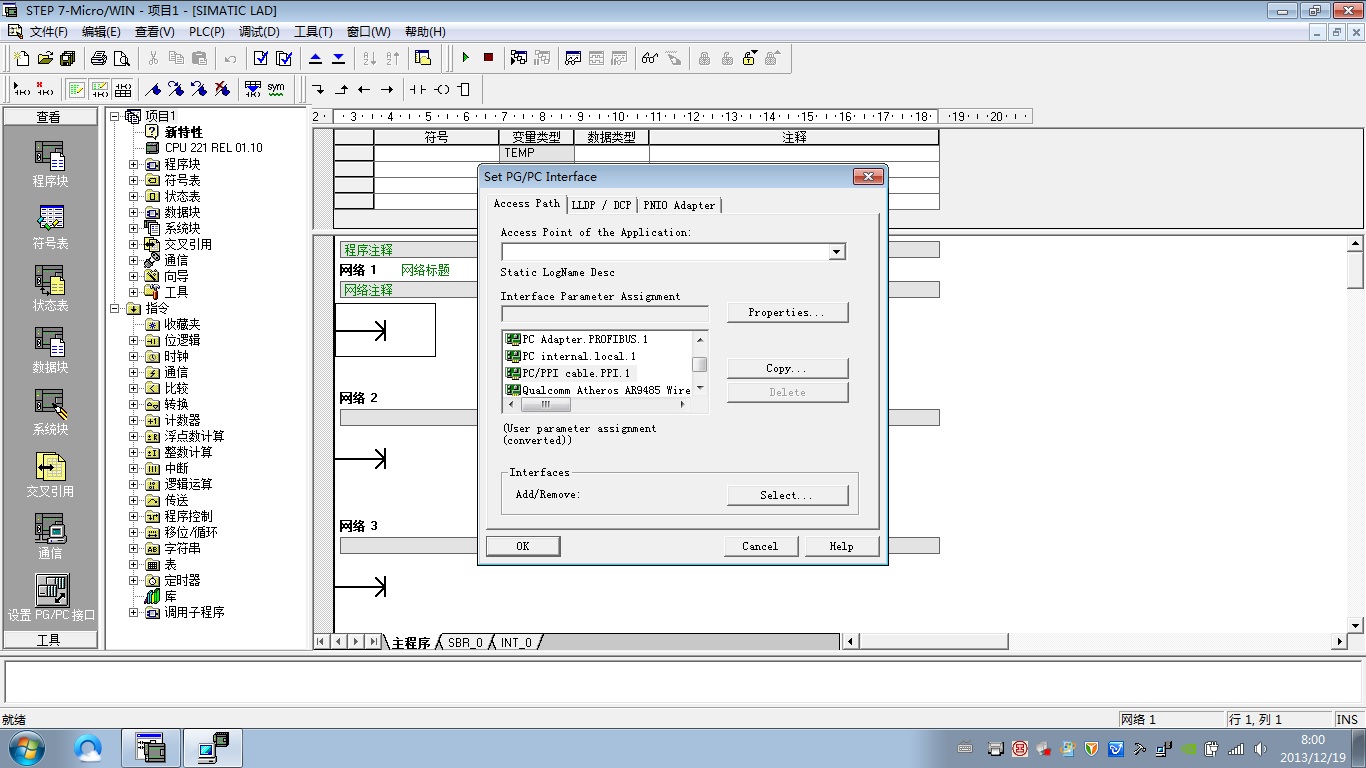The width and height of the screenshot is (1366, 768).
Task: Select PC Adapter.PROFIBUS.1 in the interface list
Action: [578, 339]
